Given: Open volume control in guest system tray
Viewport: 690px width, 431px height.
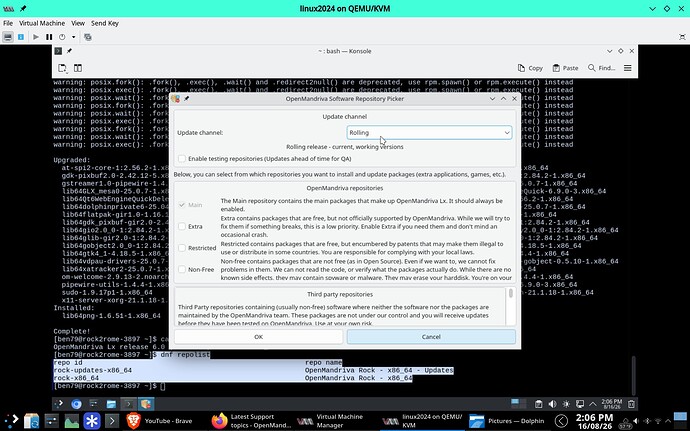Looking at the screenshot, I should 552,404.
